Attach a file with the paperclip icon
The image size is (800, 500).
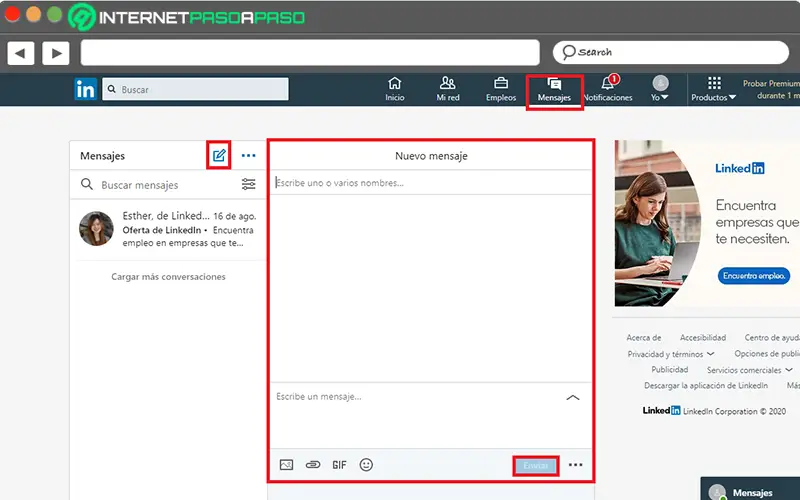(x=313, y=465)
